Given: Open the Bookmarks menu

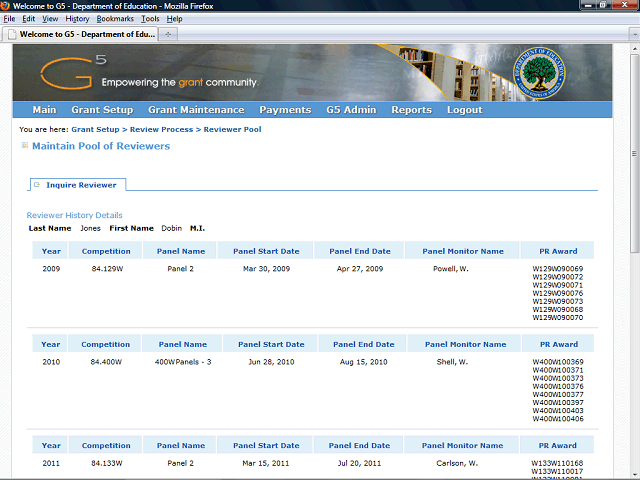Looking at the screenshot, I should [x=115, y=19].
